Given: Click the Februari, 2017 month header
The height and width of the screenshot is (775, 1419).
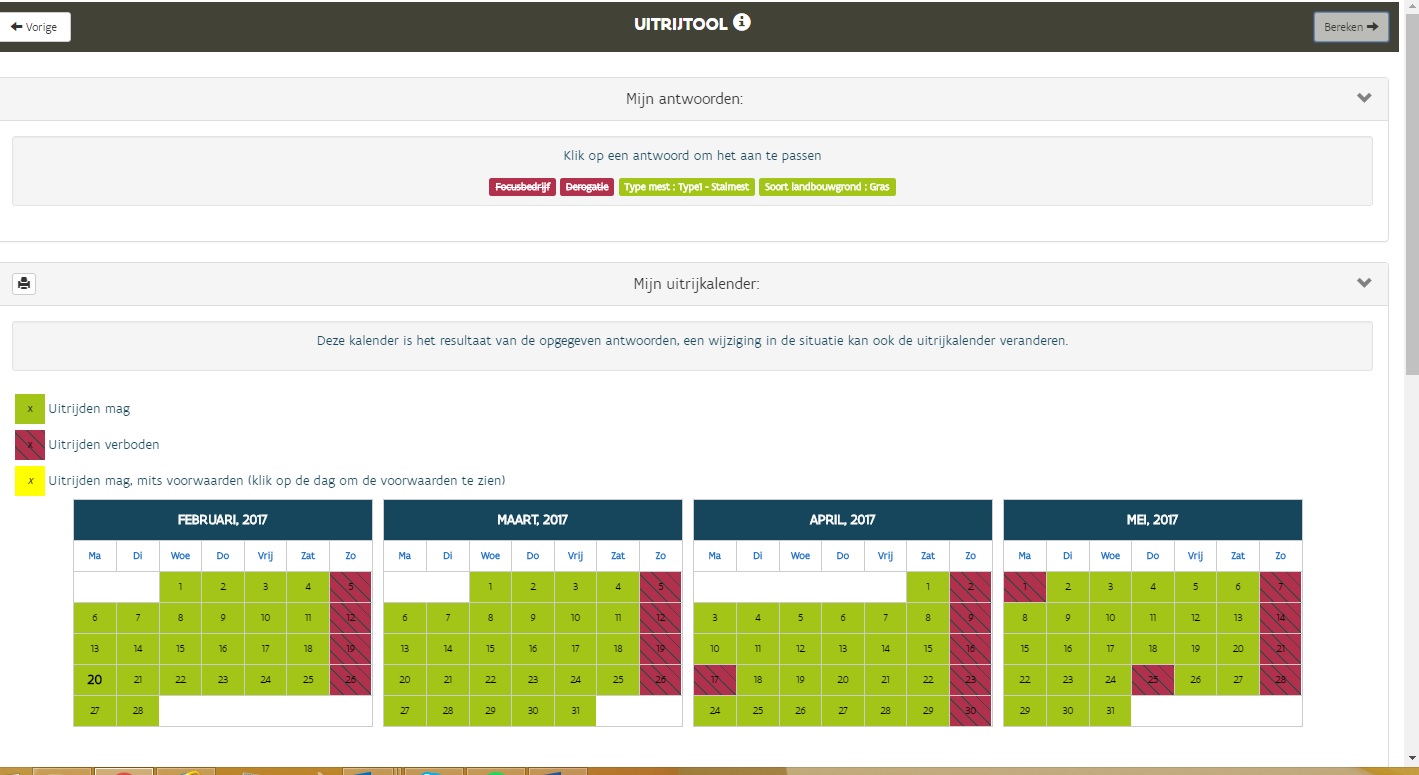Looking at the screenshot, I should [222, 520].
